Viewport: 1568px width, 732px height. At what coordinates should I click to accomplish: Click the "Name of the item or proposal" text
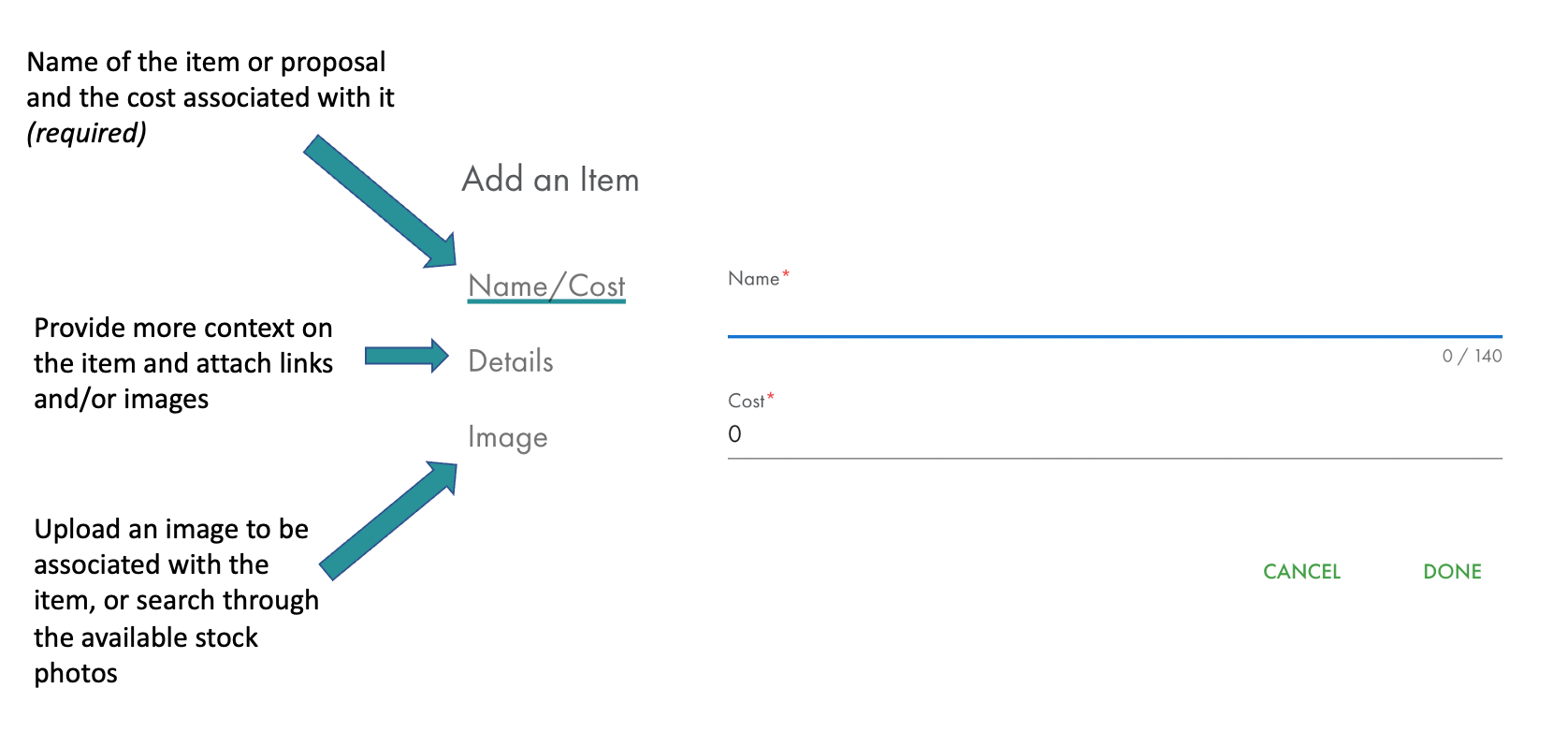click(206, 62)
